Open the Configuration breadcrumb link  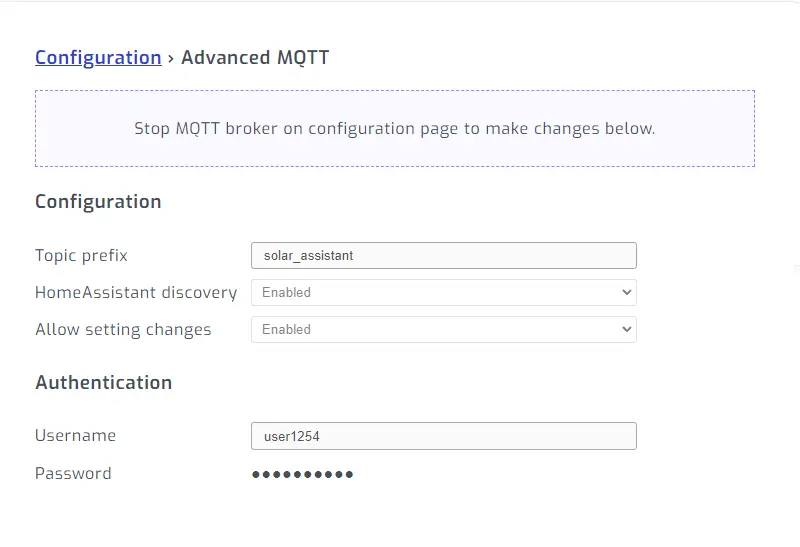tap(98, 57)
